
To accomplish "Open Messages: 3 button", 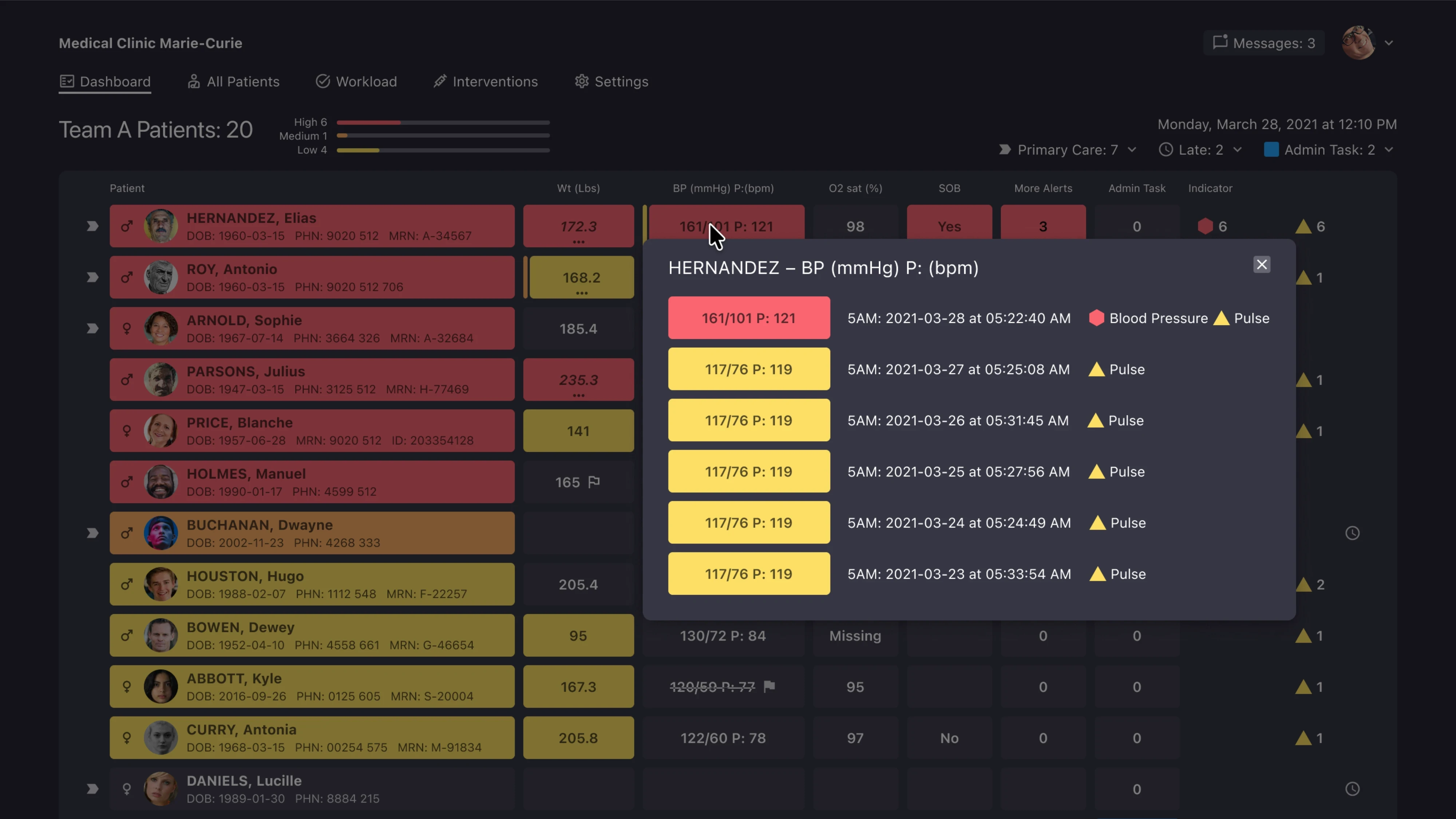I will point(1264,43).
